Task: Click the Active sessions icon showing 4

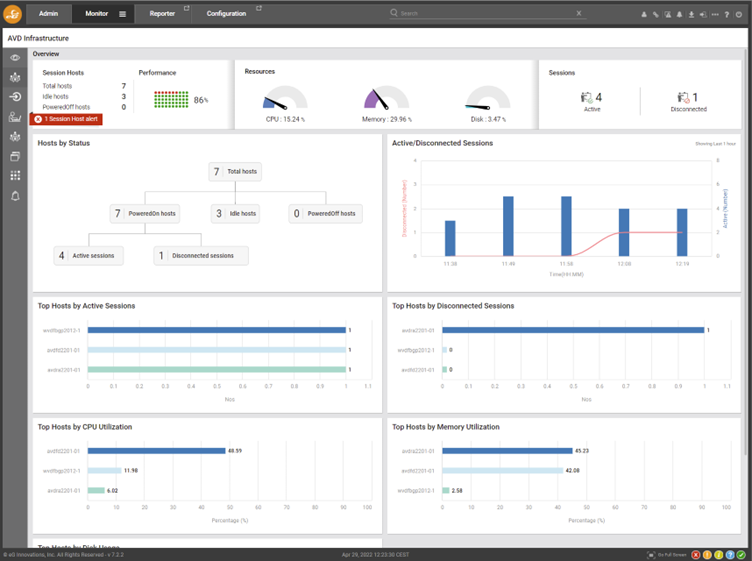Action: [586, 97]
